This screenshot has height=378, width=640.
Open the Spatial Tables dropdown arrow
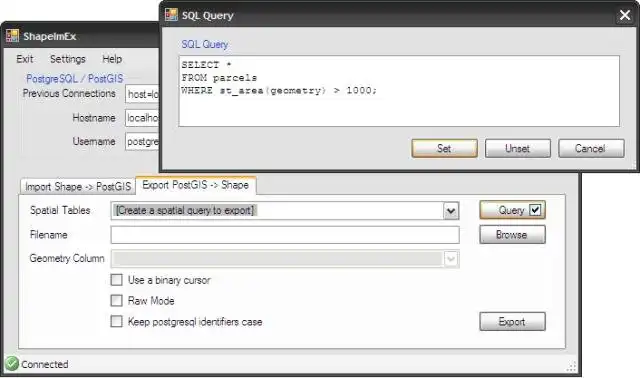pos(451,211)
